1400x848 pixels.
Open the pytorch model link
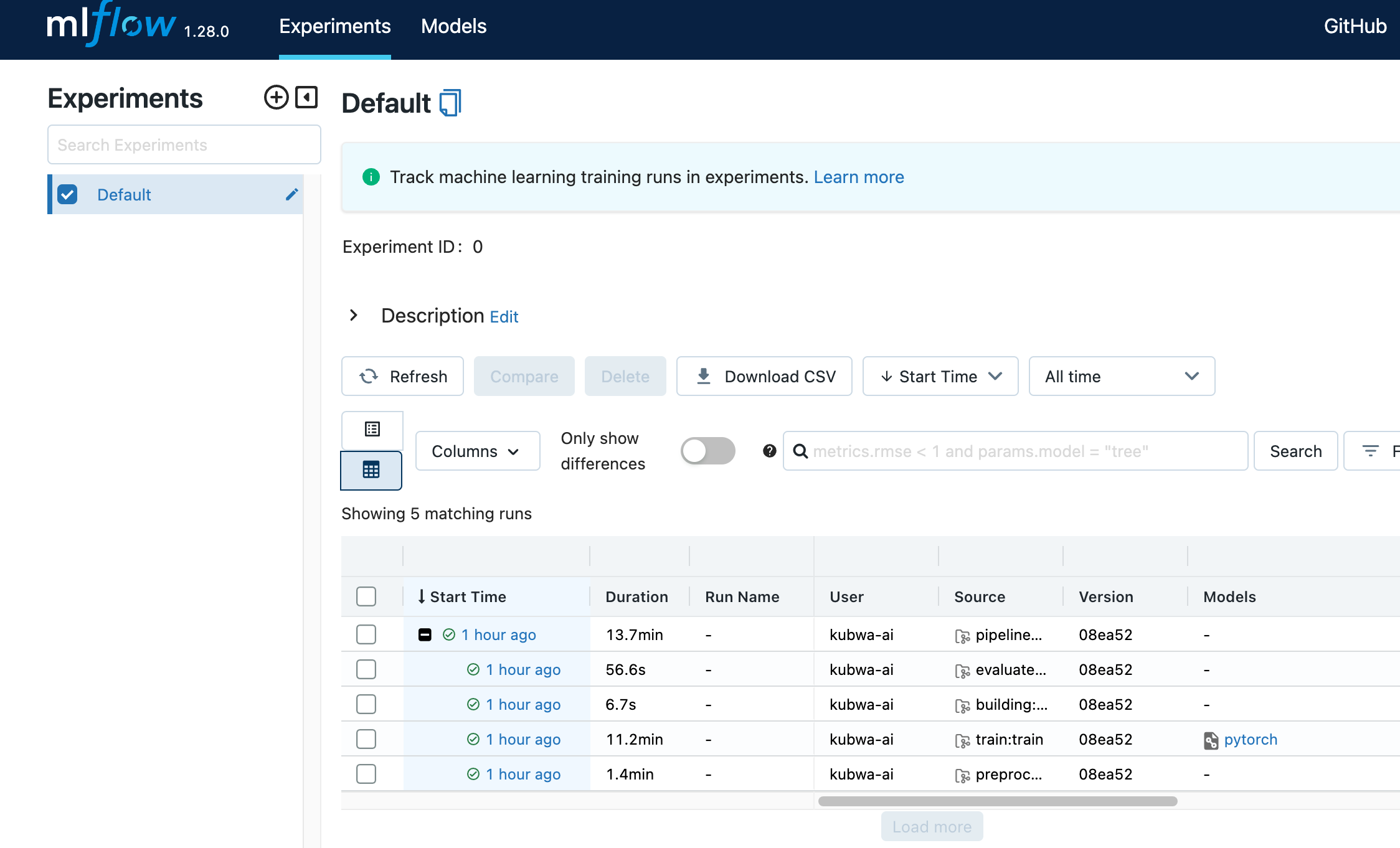1250,739
